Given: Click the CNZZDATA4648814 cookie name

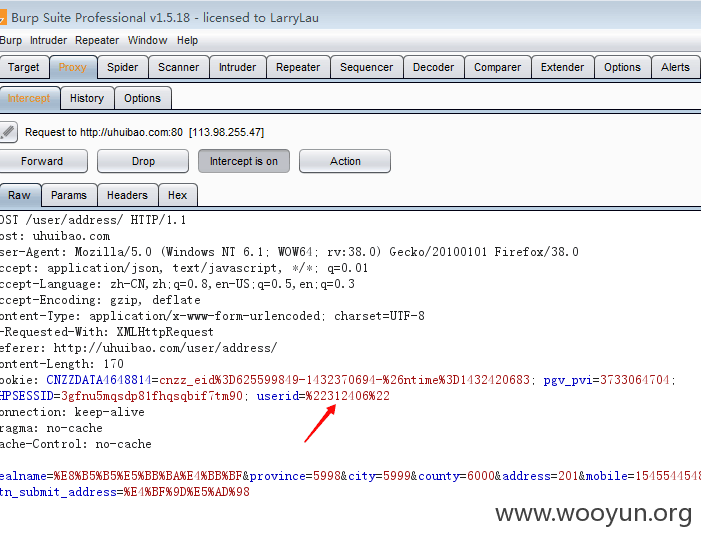Looking at the screenshot, I should 99,380.
